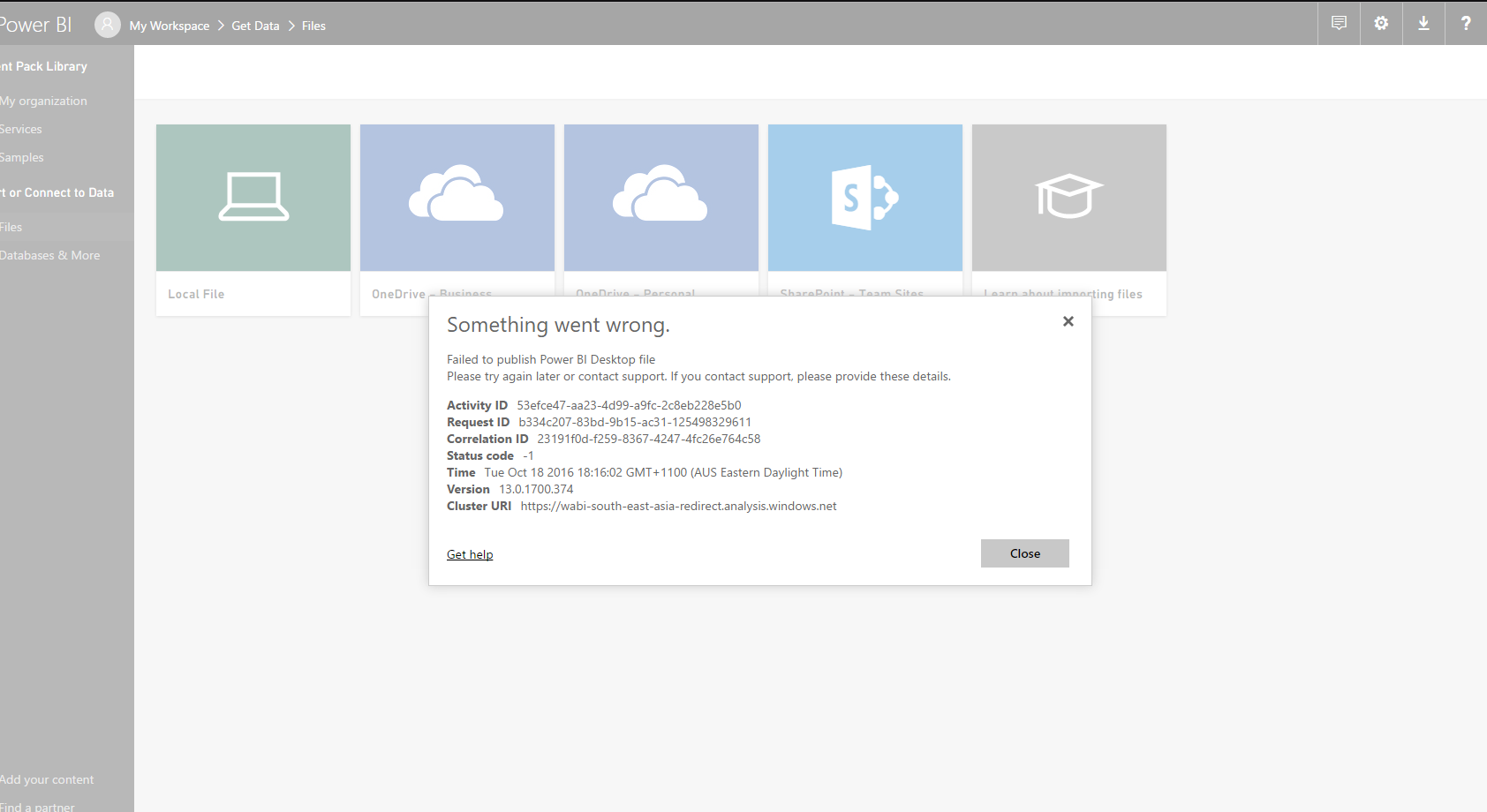
Task: Click Add your content link
Action: tap(47, 779)
